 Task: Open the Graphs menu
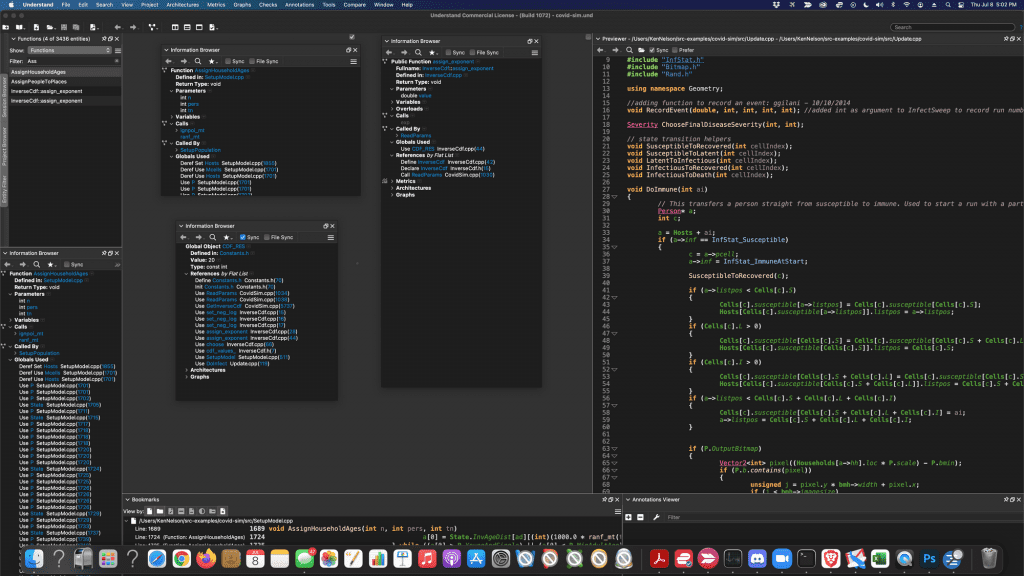click(x=242, y=5)
